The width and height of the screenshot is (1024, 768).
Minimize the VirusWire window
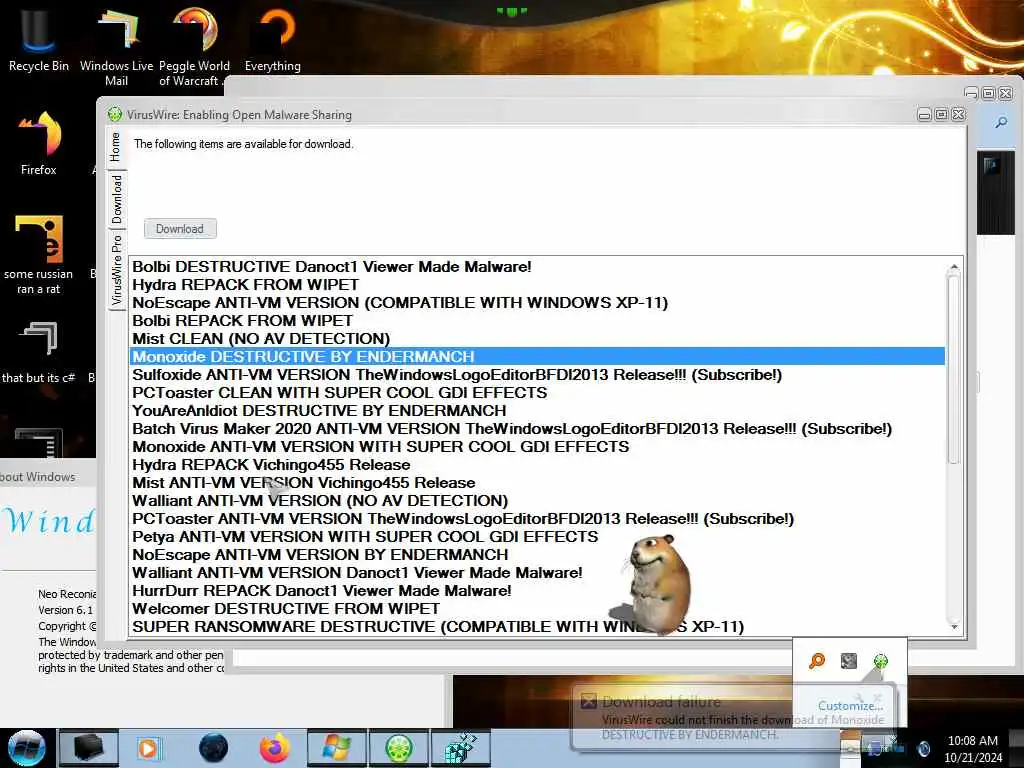(x=924, y=115)
